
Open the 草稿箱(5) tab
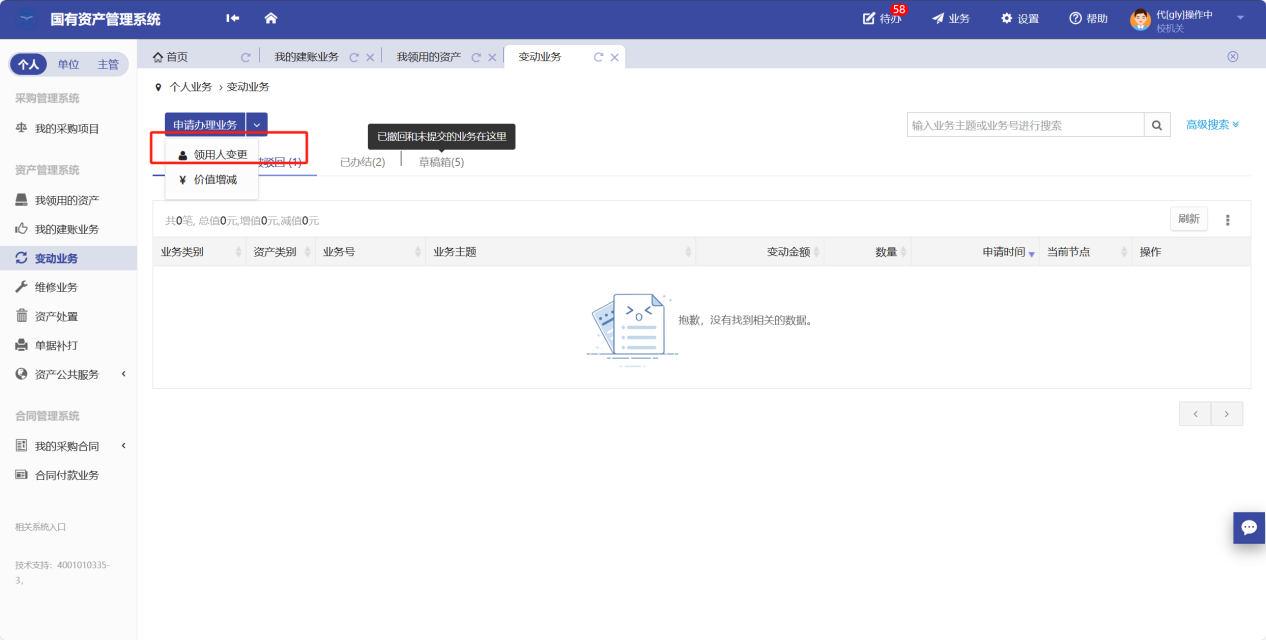click(x=441, y=162)
